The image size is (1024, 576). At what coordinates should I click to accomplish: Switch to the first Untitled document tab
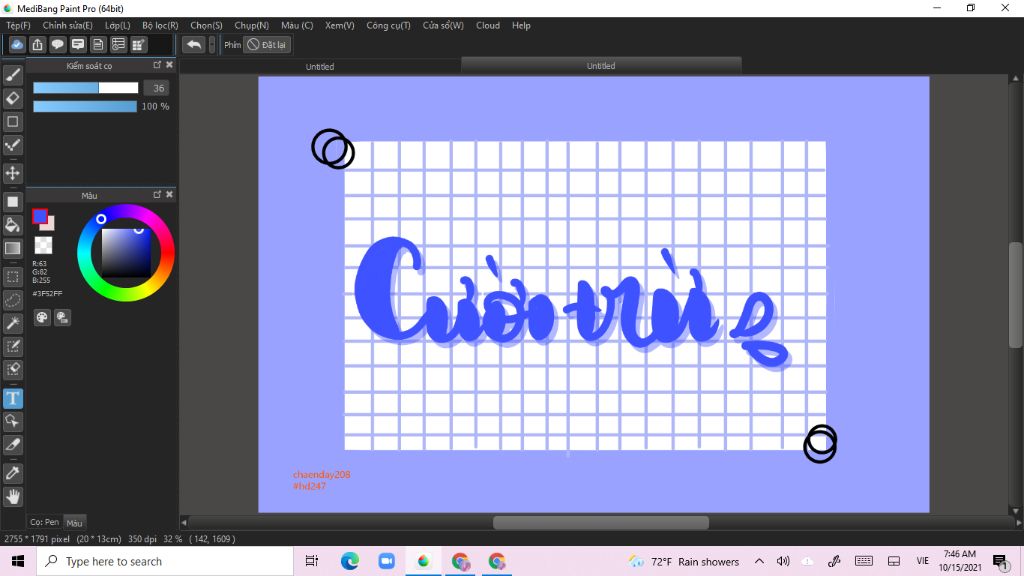pos(320,67)
